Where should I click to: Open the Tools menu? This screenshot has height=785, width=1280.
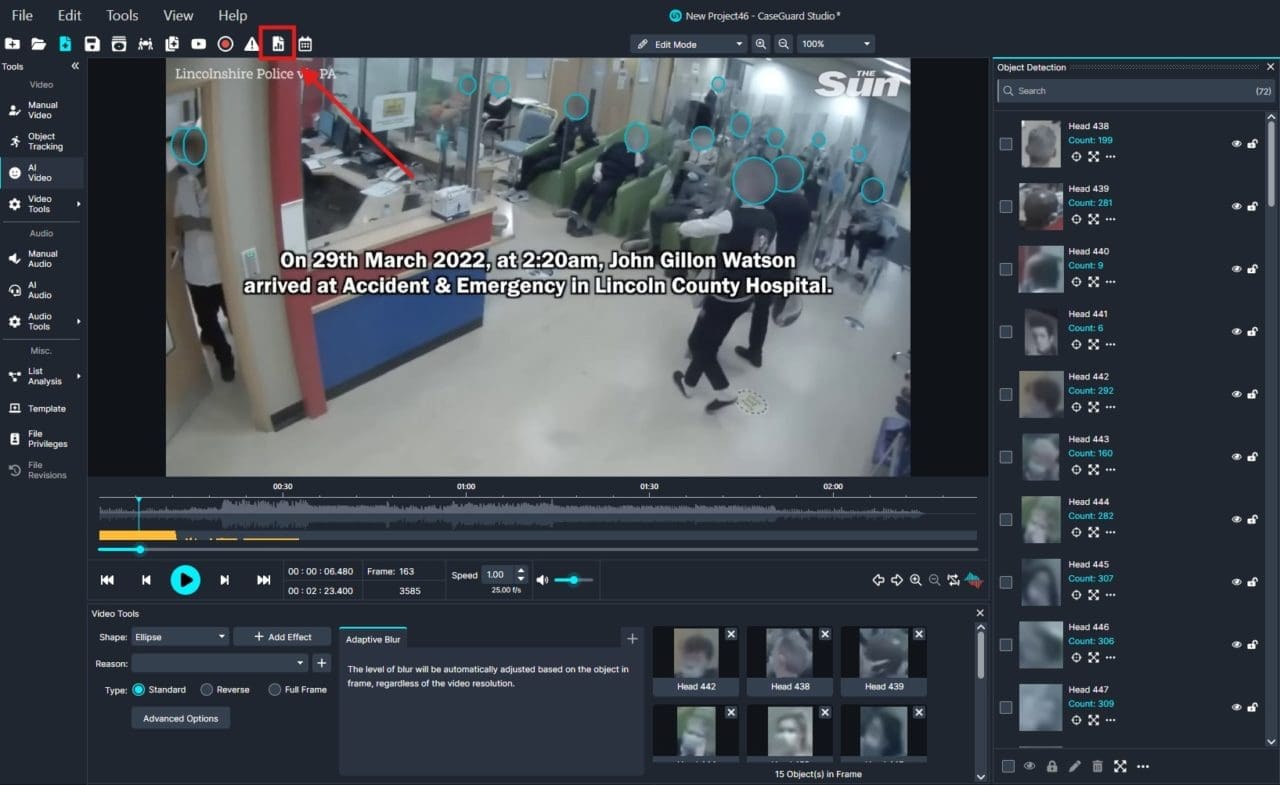[122, 15]
